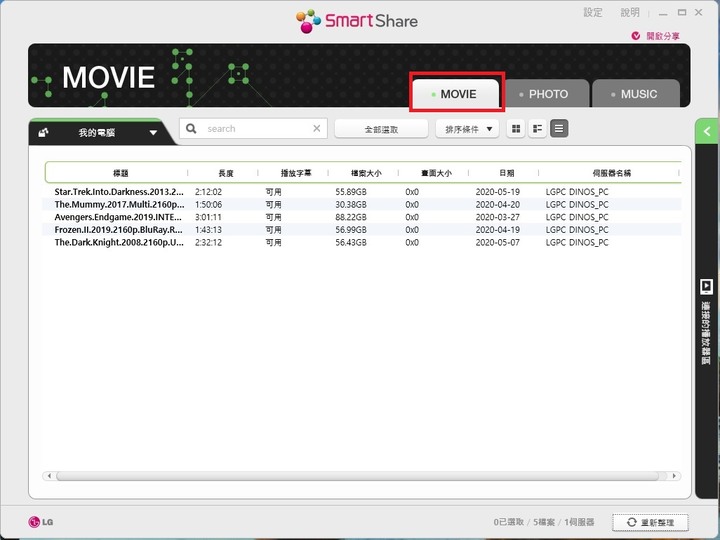This screenshot has width=720, height=540.
Task: Select Star.Trek.Into.Darkness.2013 movie row
Action: tap(362, 192)
